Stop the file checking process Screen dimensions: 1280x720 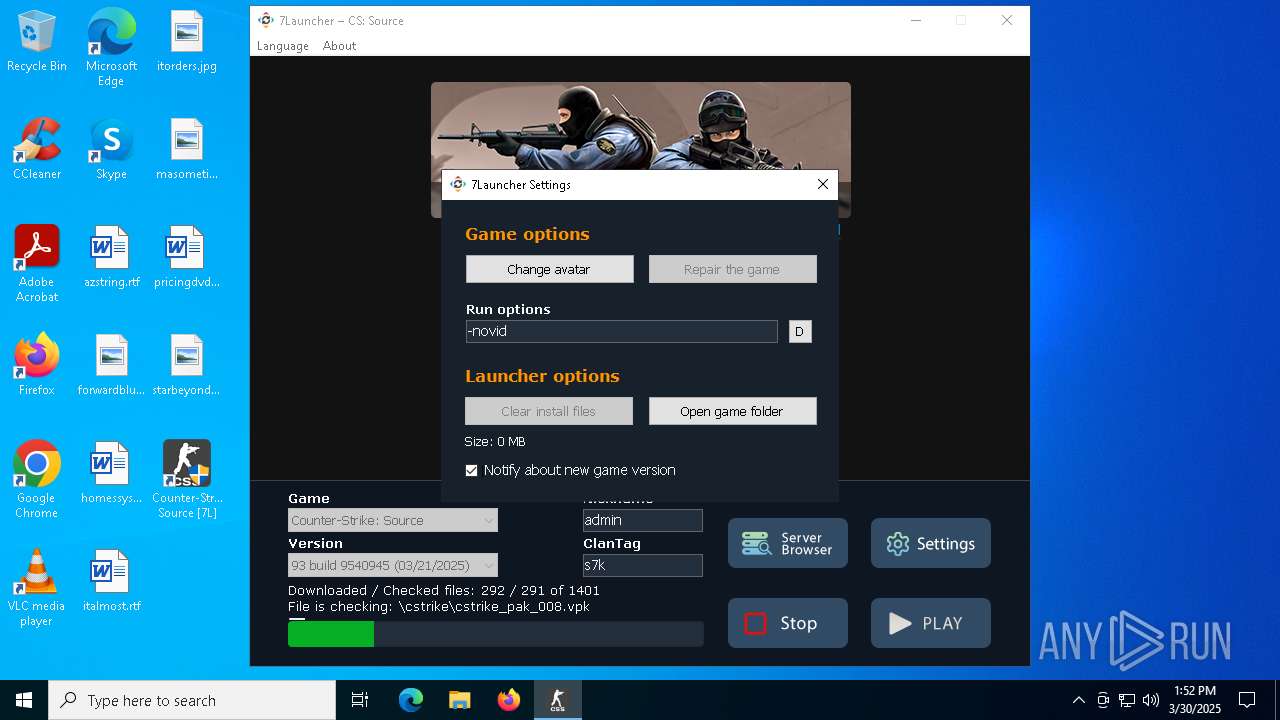pos(788,623)
